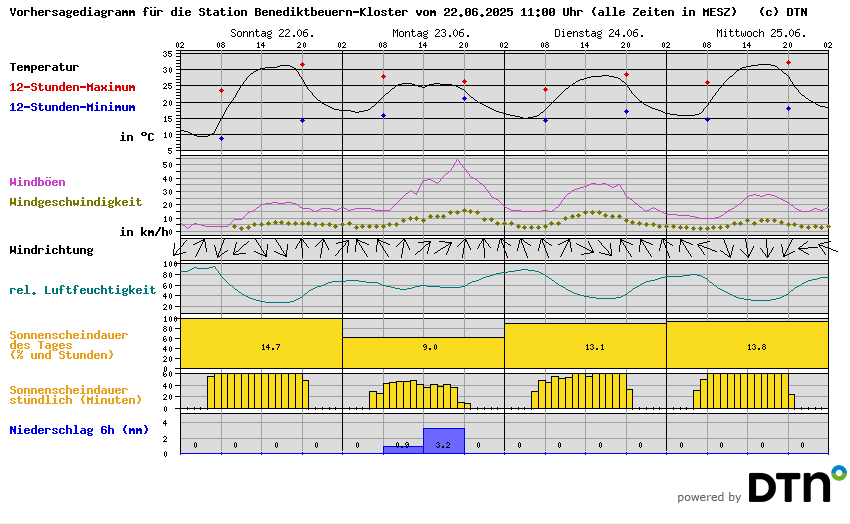850x524 pixels.
Task: Click the 'powered by' text
Action: (709, 497)
